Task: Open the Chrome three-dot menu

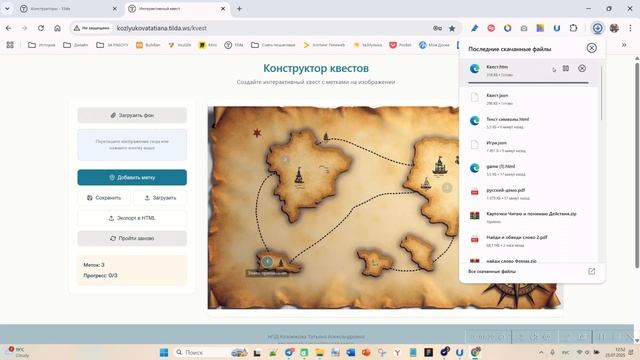Action: pos(630,28)
